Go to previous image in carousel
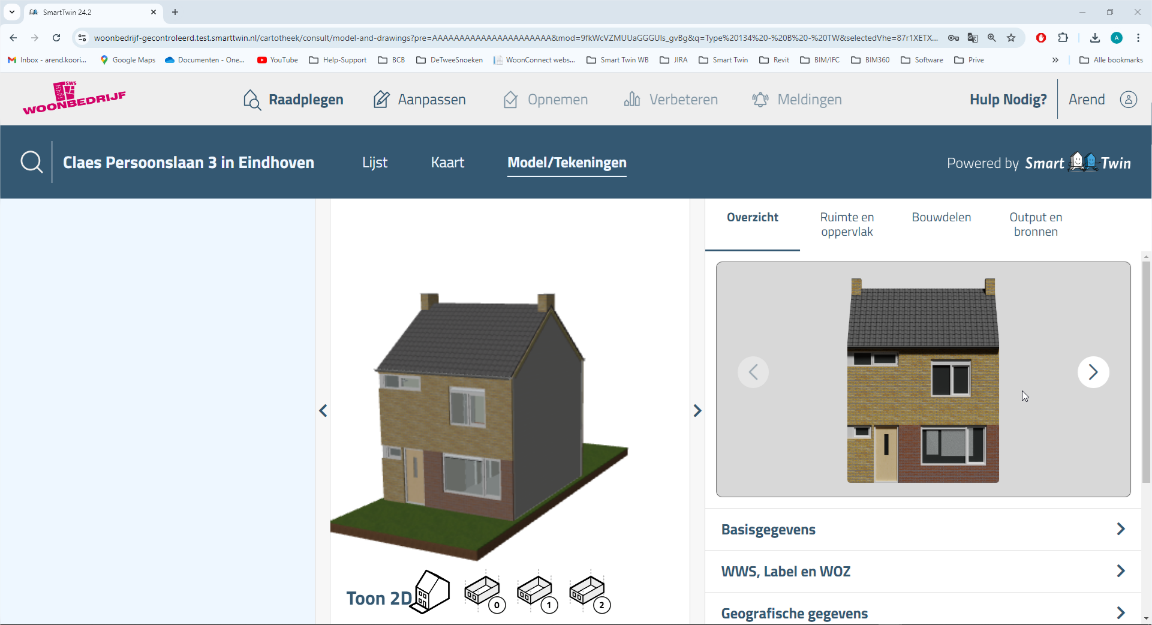The height and width of the screenshot is (625, 1152). point(753,372)
